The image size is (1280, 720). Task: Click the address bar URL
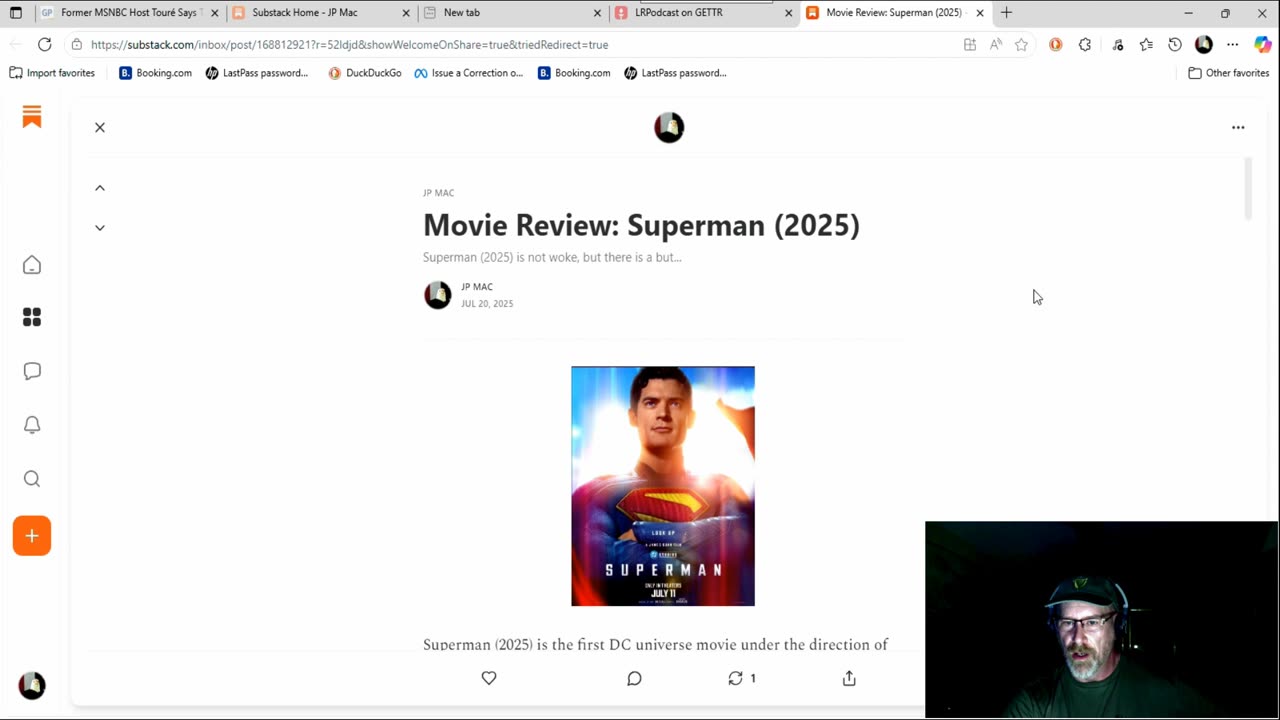pyautogui.click(x=349, y=45)
